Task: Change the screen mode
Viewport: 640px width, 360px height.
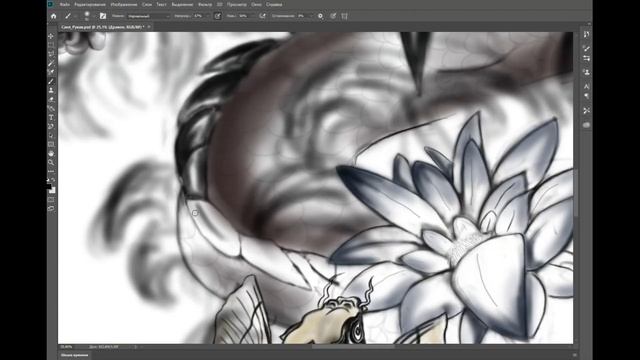Action: tap(51, 208)
